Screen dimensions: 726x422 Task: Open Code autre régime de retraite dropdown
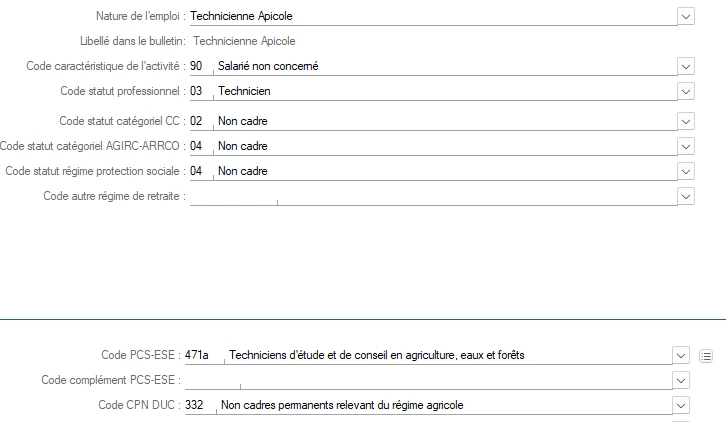685,196
